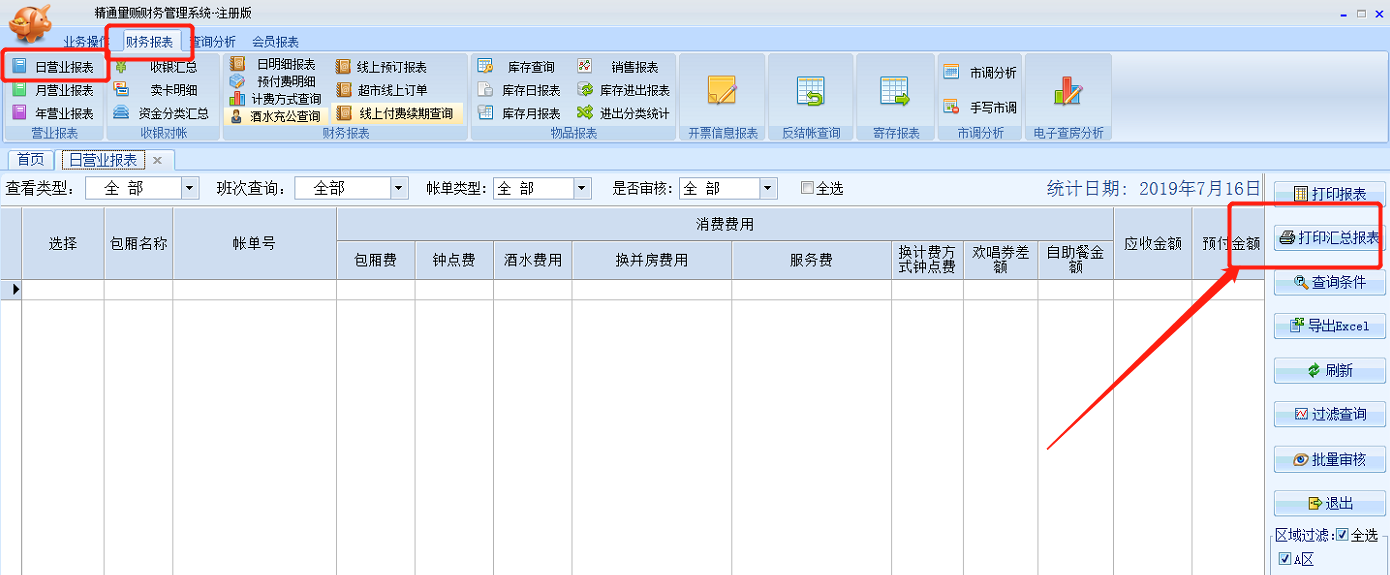The width and height of the screenshot is (1390, 575).
Task: Click the 查询条件 button
Action: click(x=1329, y=282)
